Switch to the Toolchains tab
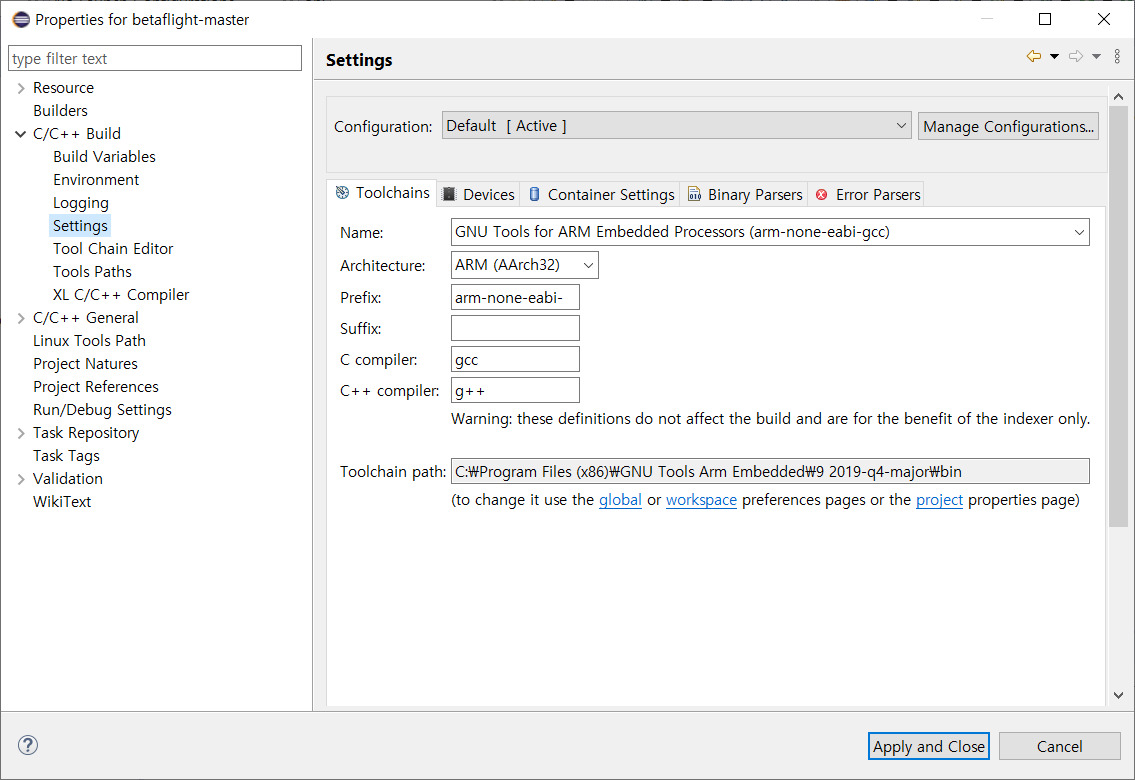 (x=382, y=193)
